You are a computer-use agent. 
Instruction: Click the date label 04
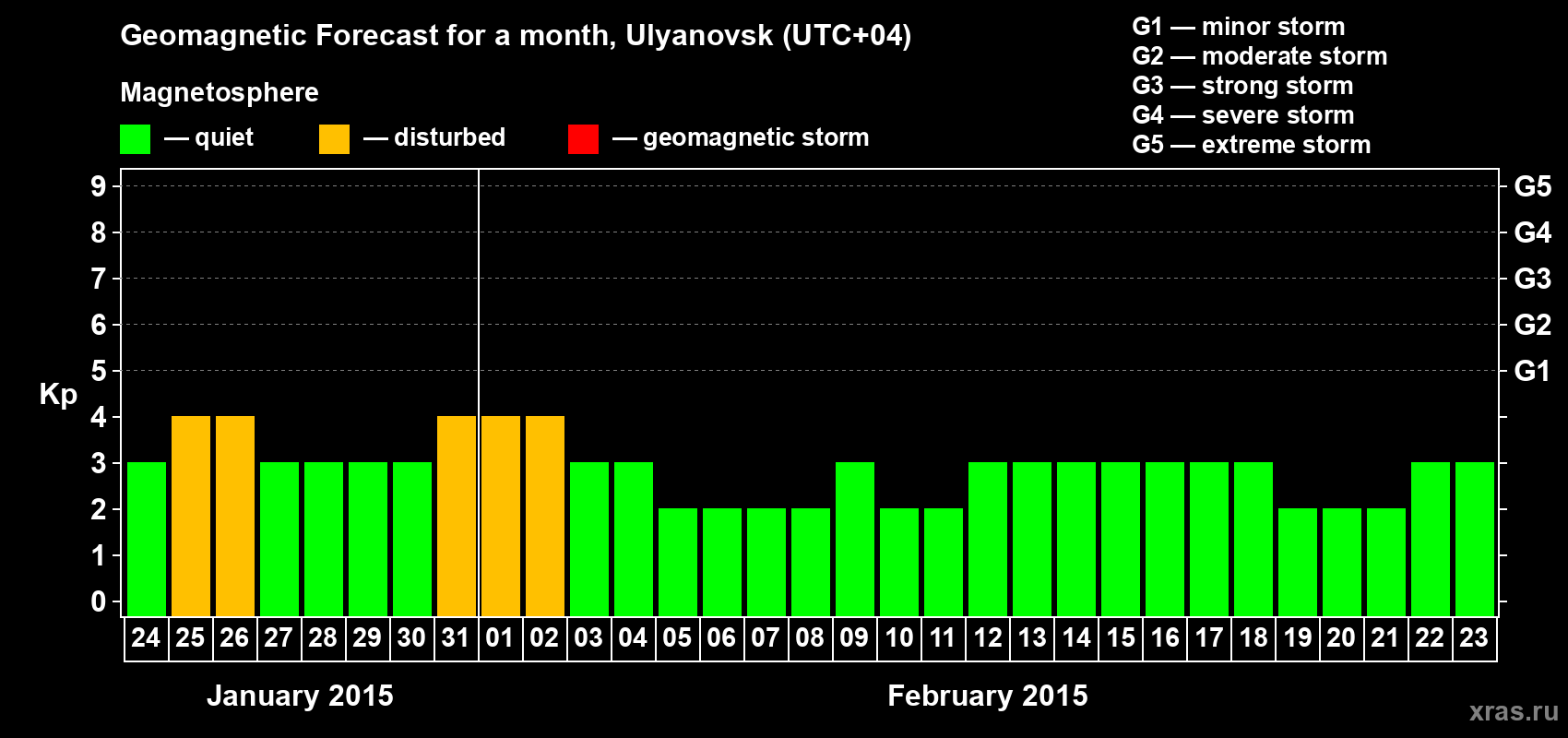coord(633,637)
